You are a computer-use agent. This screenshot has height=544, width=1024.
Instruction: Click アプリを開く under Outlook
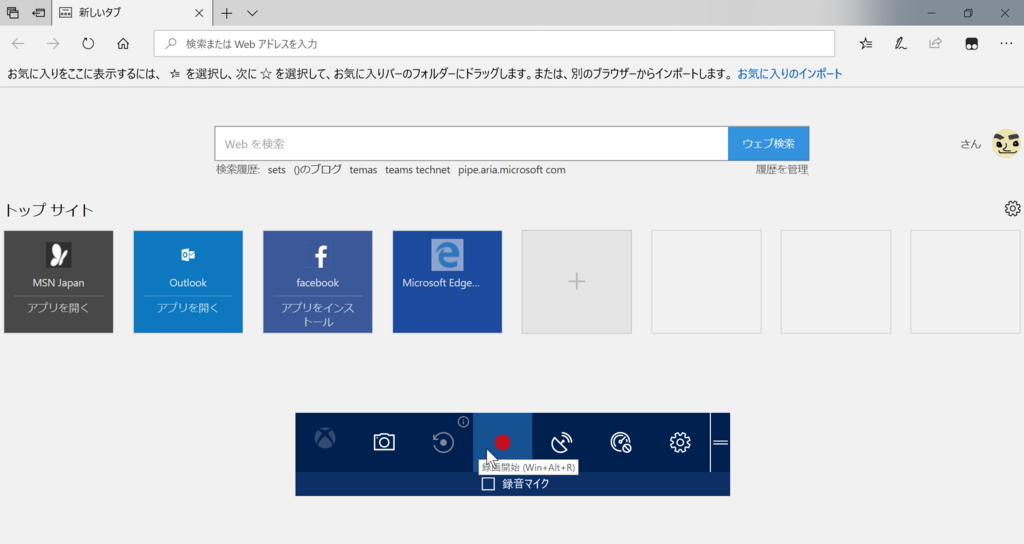[x=187, y=308]
